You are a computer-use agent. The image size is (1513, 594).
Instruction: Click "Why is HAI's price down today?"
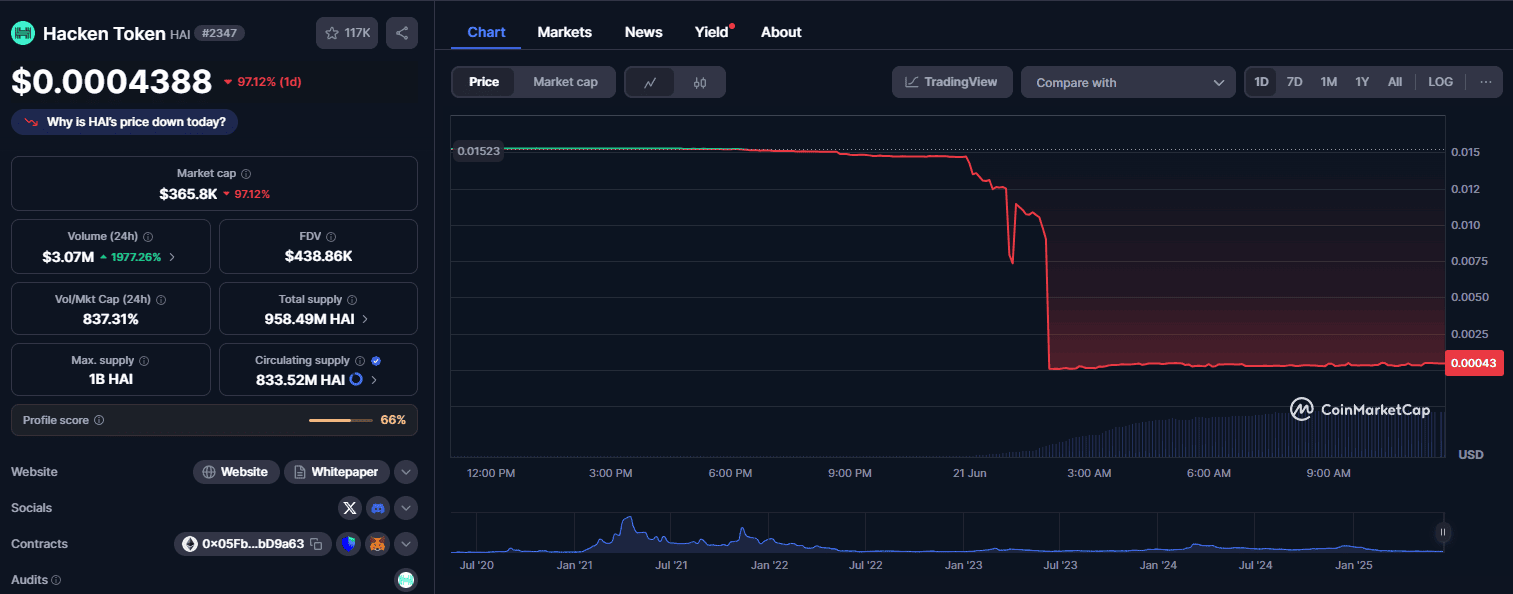coord(125,122)
